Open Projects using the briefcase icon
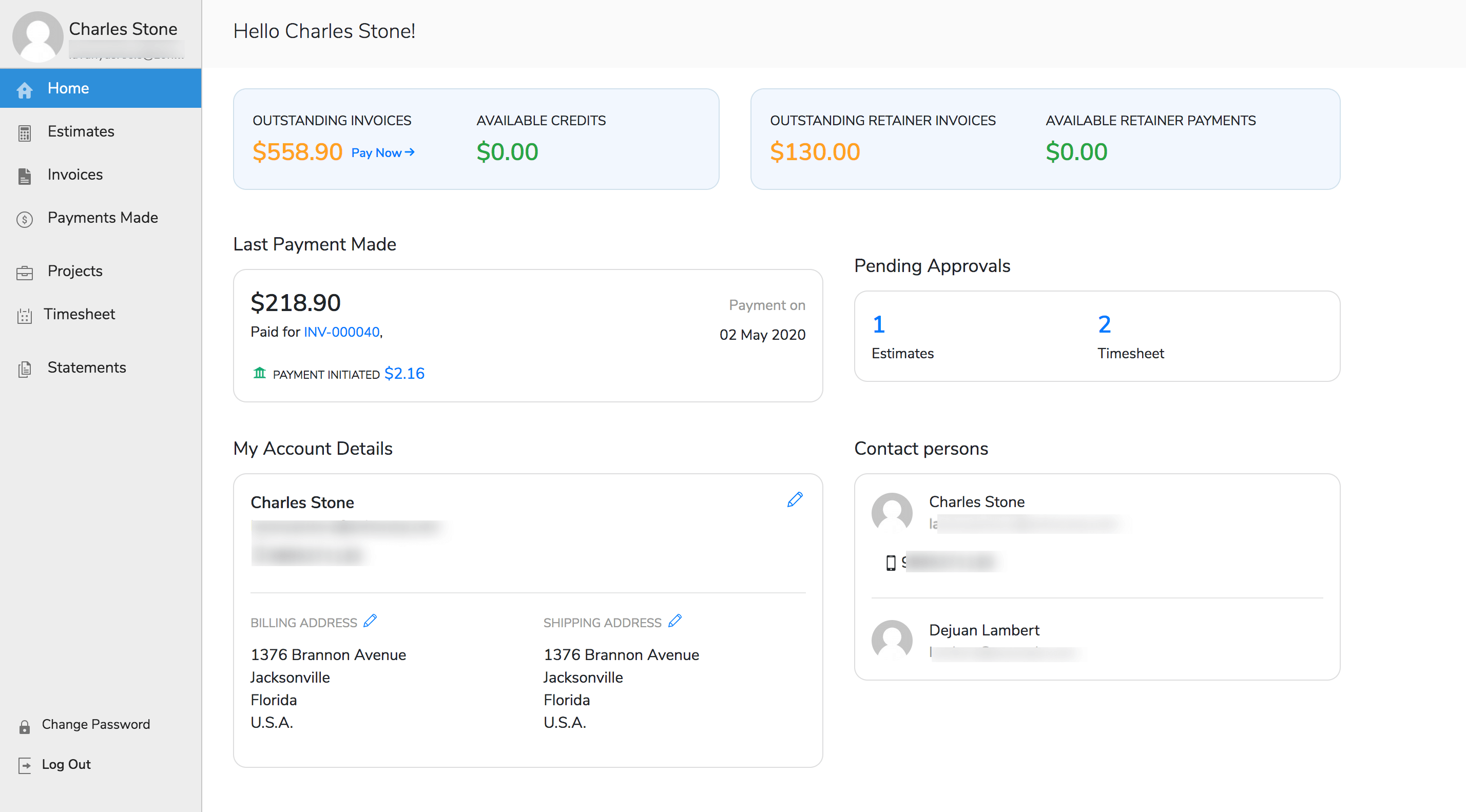1466x812 pixels. tap(25, 273)
